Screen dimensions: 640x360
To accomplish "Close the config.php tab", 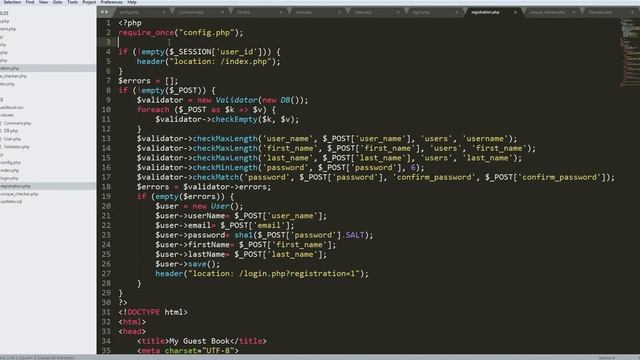I will tap(164, 12).
